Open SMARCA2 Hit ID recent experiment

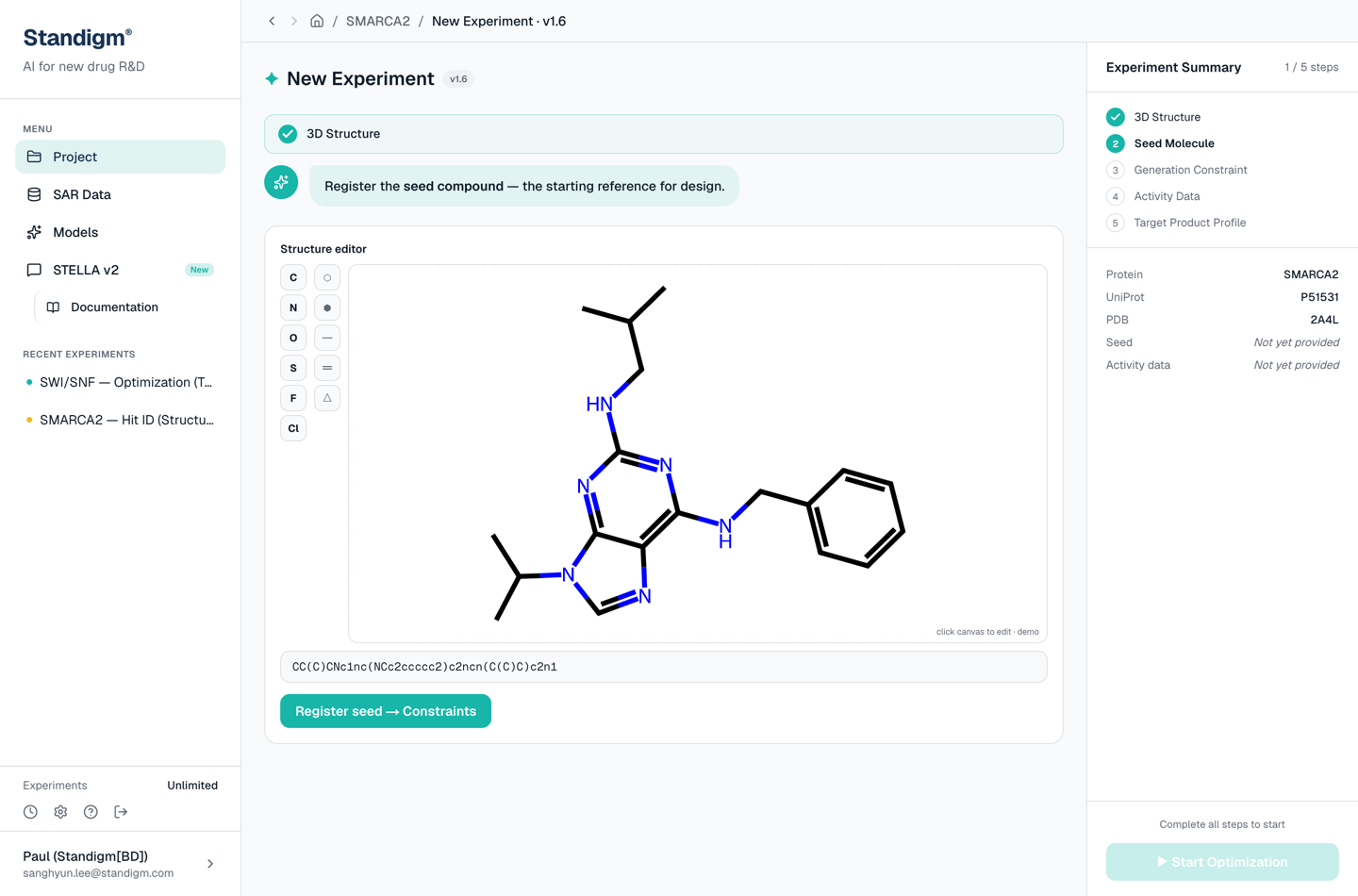click(121, 420)
